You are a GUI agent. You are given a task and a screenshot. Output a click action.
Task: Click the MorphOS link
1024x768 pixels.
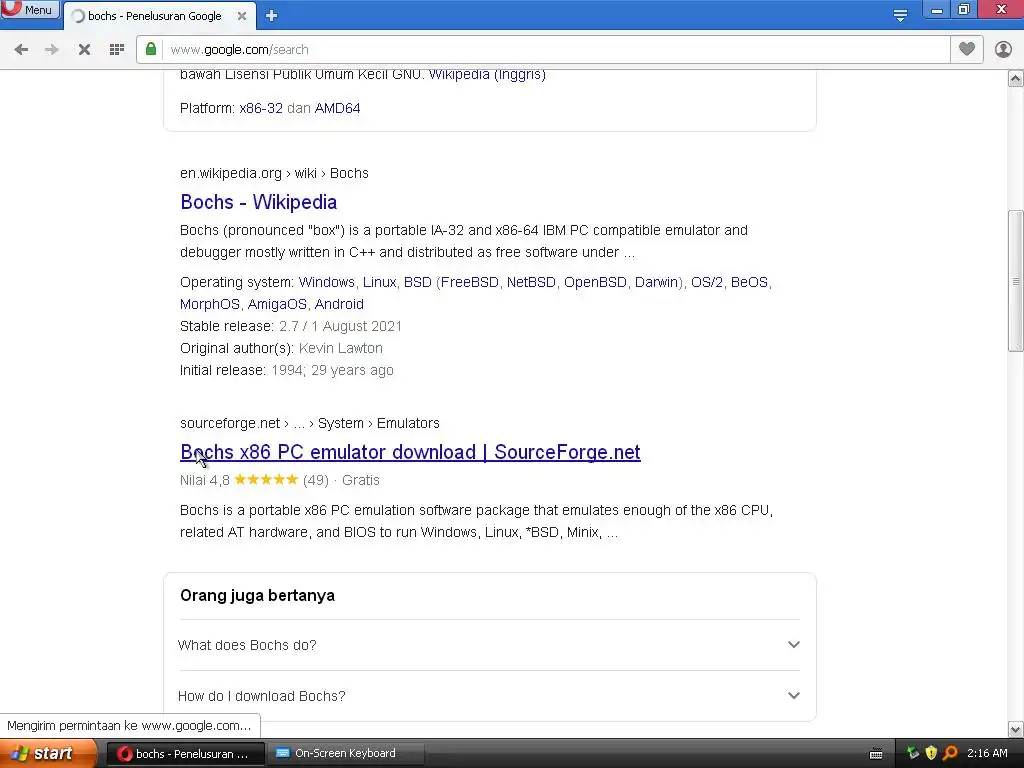(x=210, y=304)
